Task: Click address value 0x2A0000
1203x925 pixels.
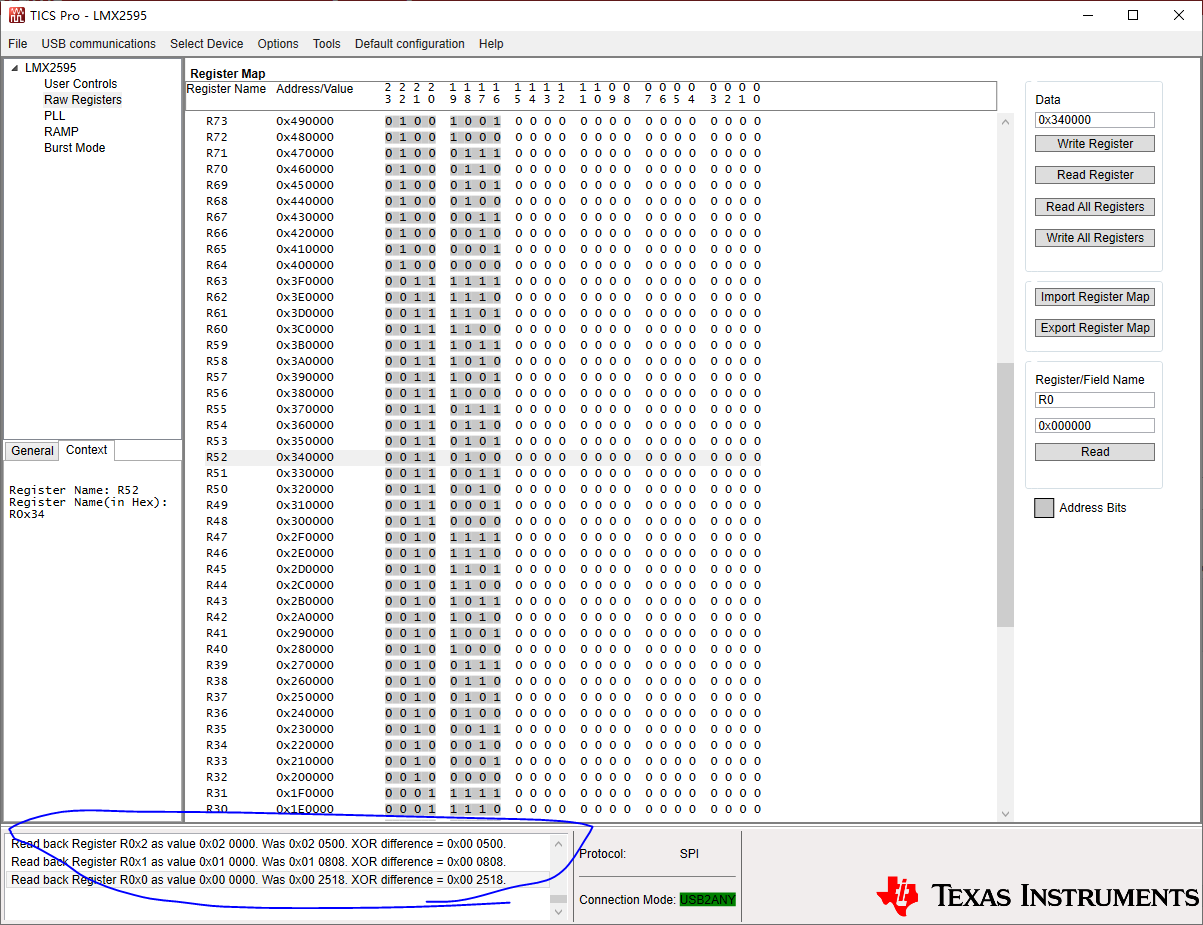Action: click(305, 617)
